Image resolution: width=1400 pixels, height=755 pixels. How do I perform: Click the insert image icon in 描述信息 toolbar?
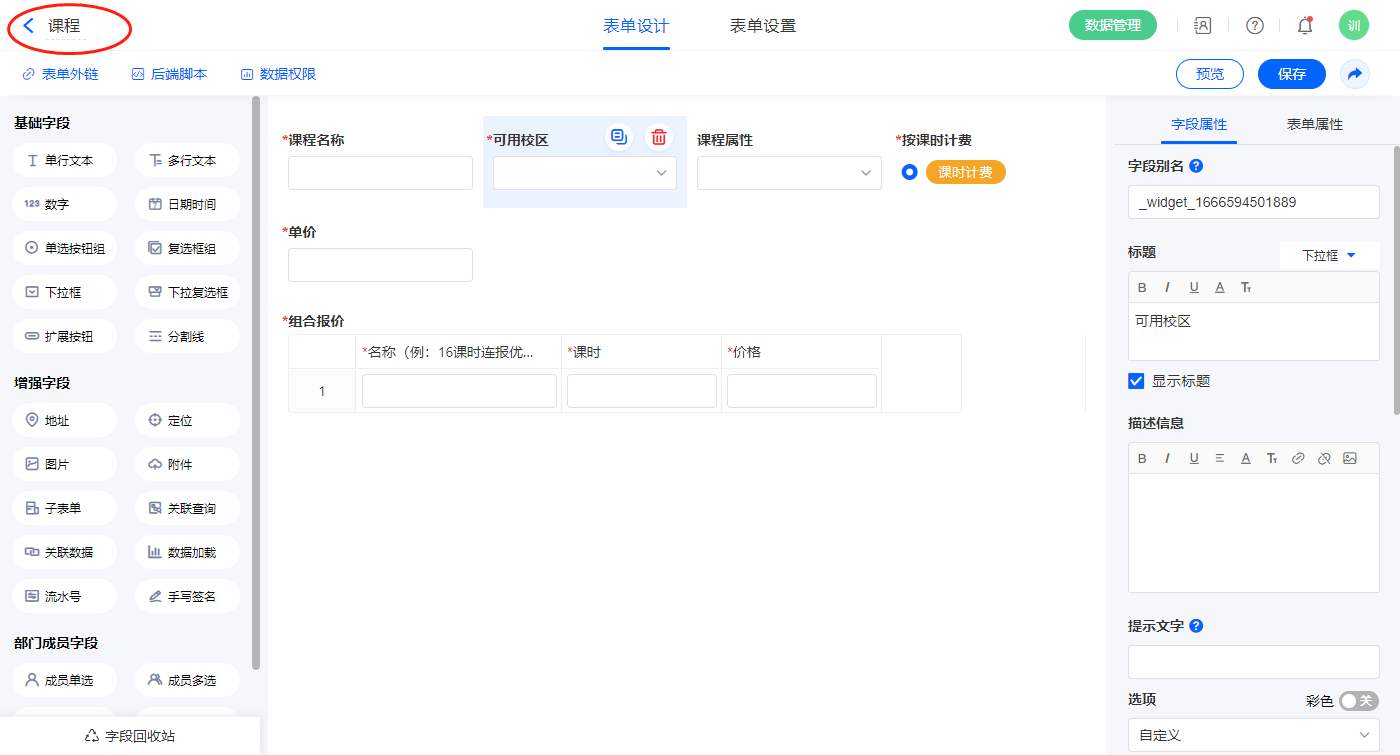tap(1350, 458)
